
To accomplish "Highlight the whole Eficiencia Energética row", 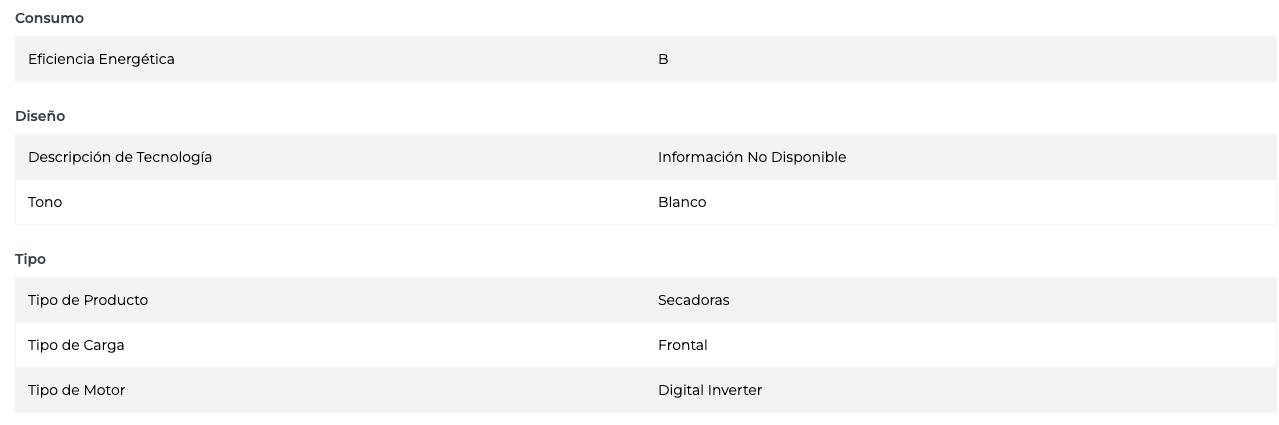I will coord(400,59).
